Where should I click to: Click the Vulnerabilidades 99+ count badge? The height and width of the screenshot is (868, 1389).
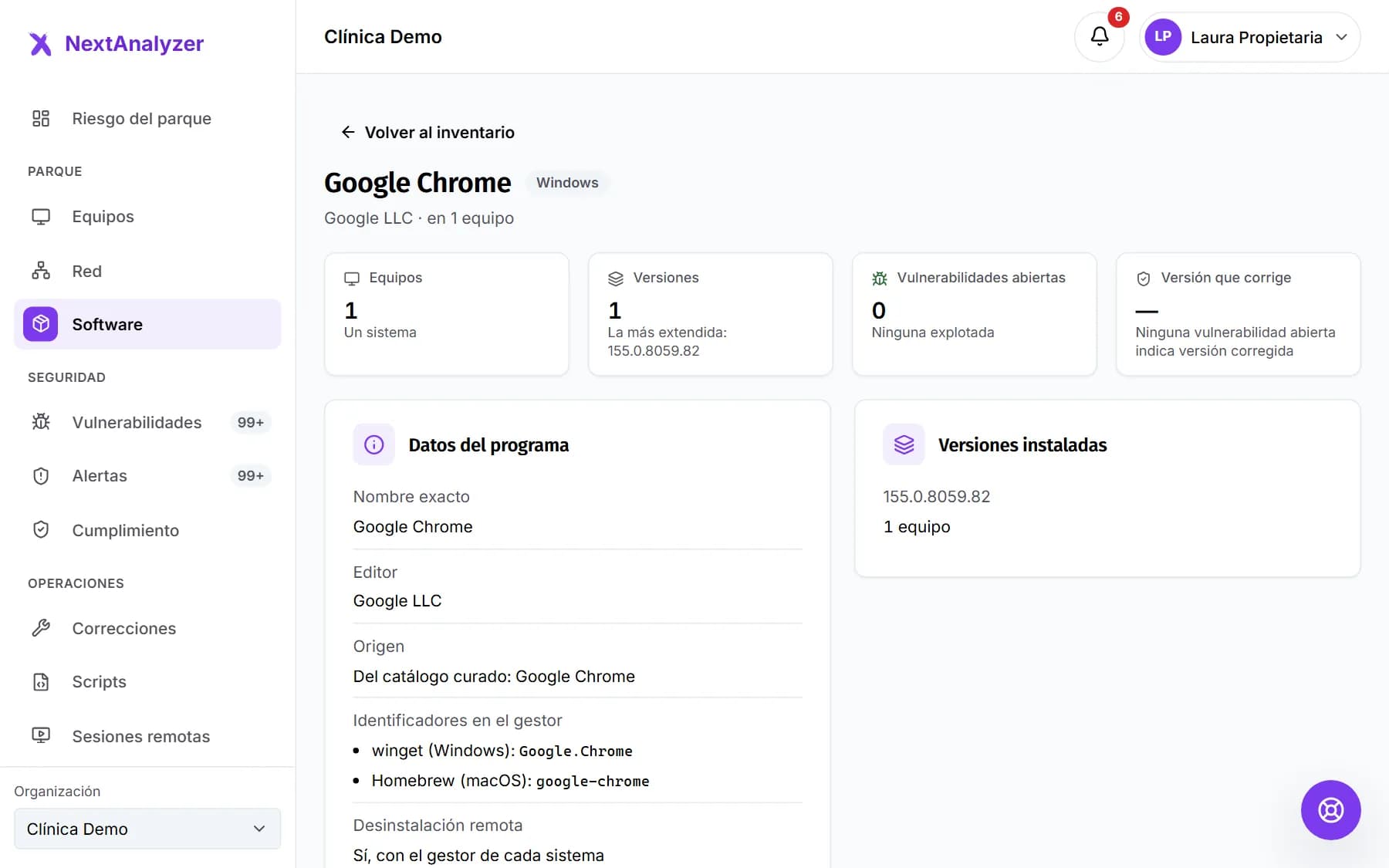pos(250,422)
